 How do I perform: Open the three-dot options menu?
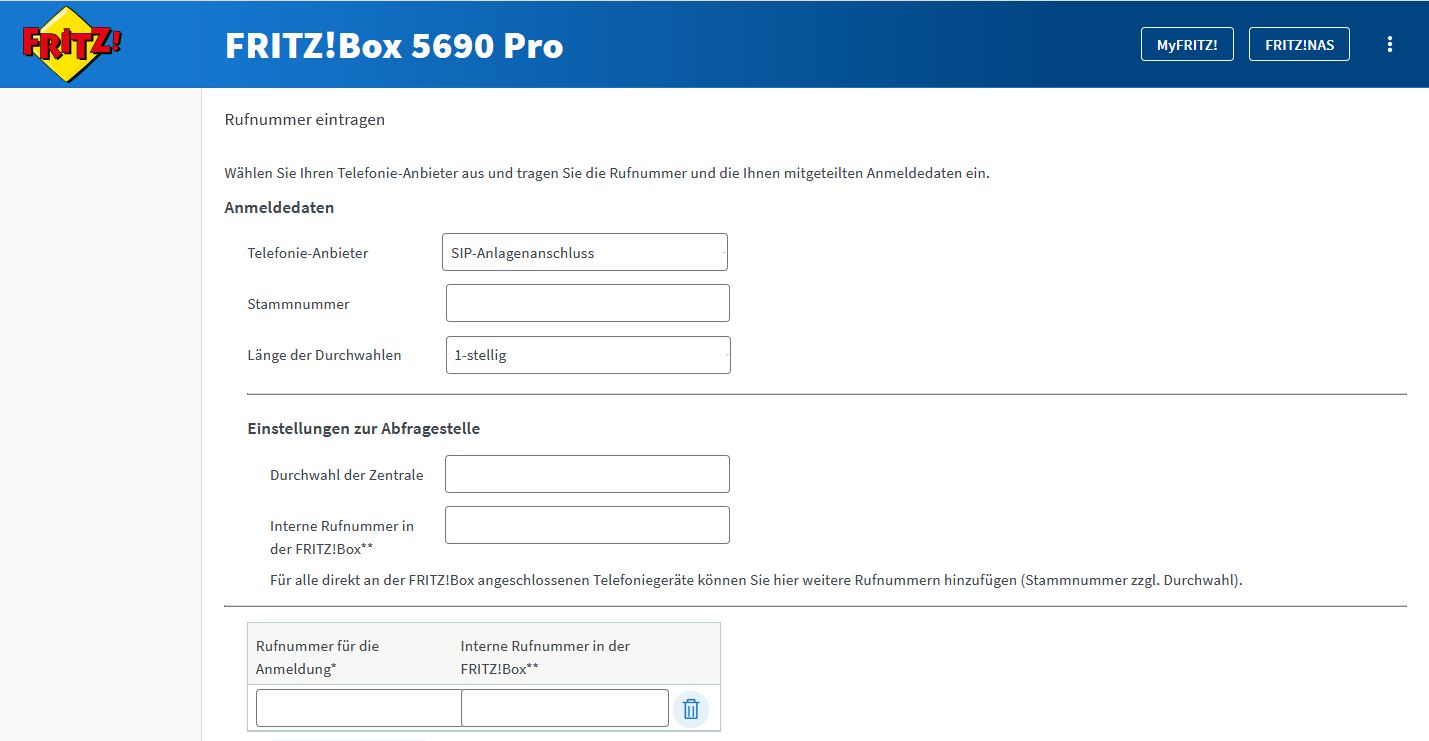[x=1388, y=44]
